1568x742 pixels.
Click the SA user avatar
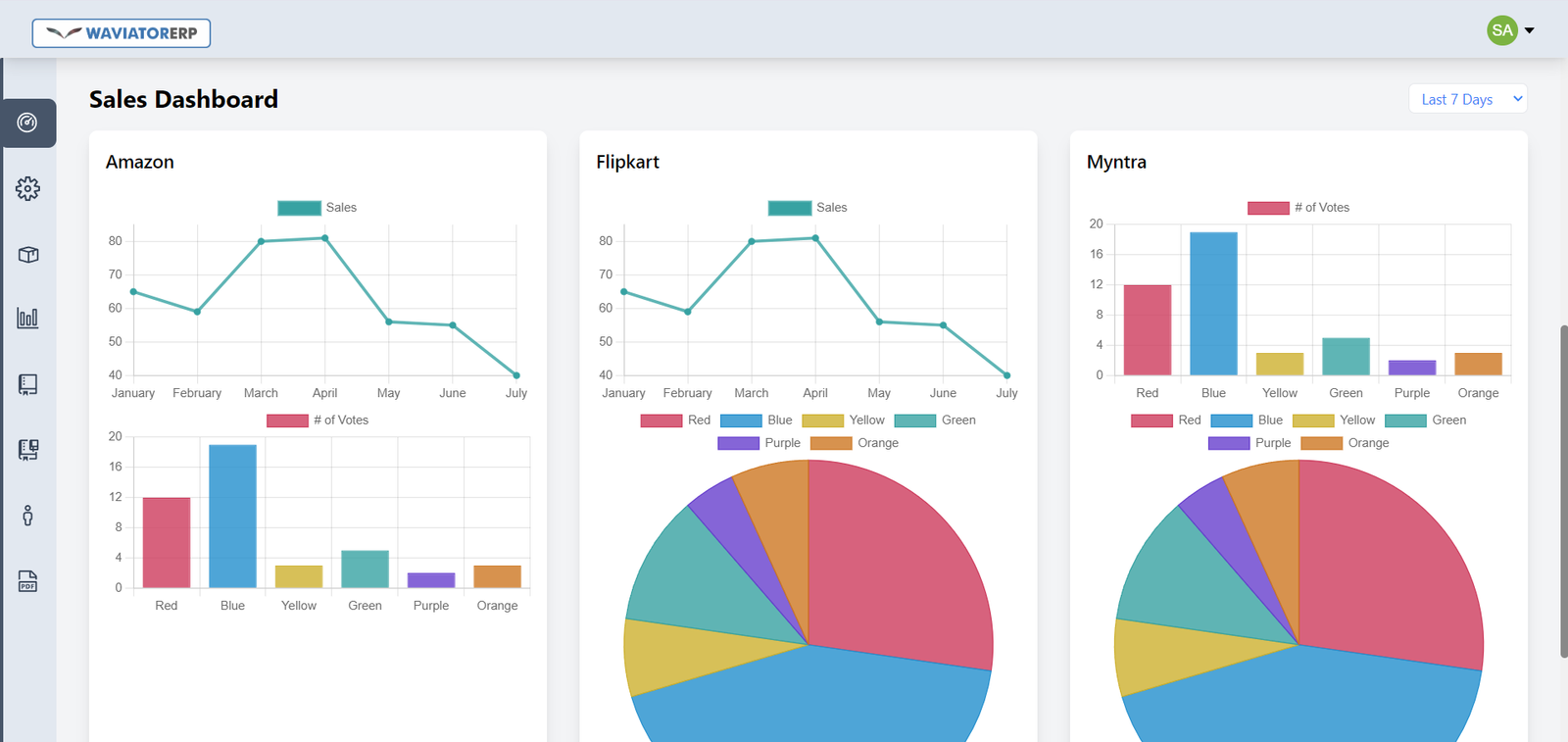click(x=1501, y=30)
